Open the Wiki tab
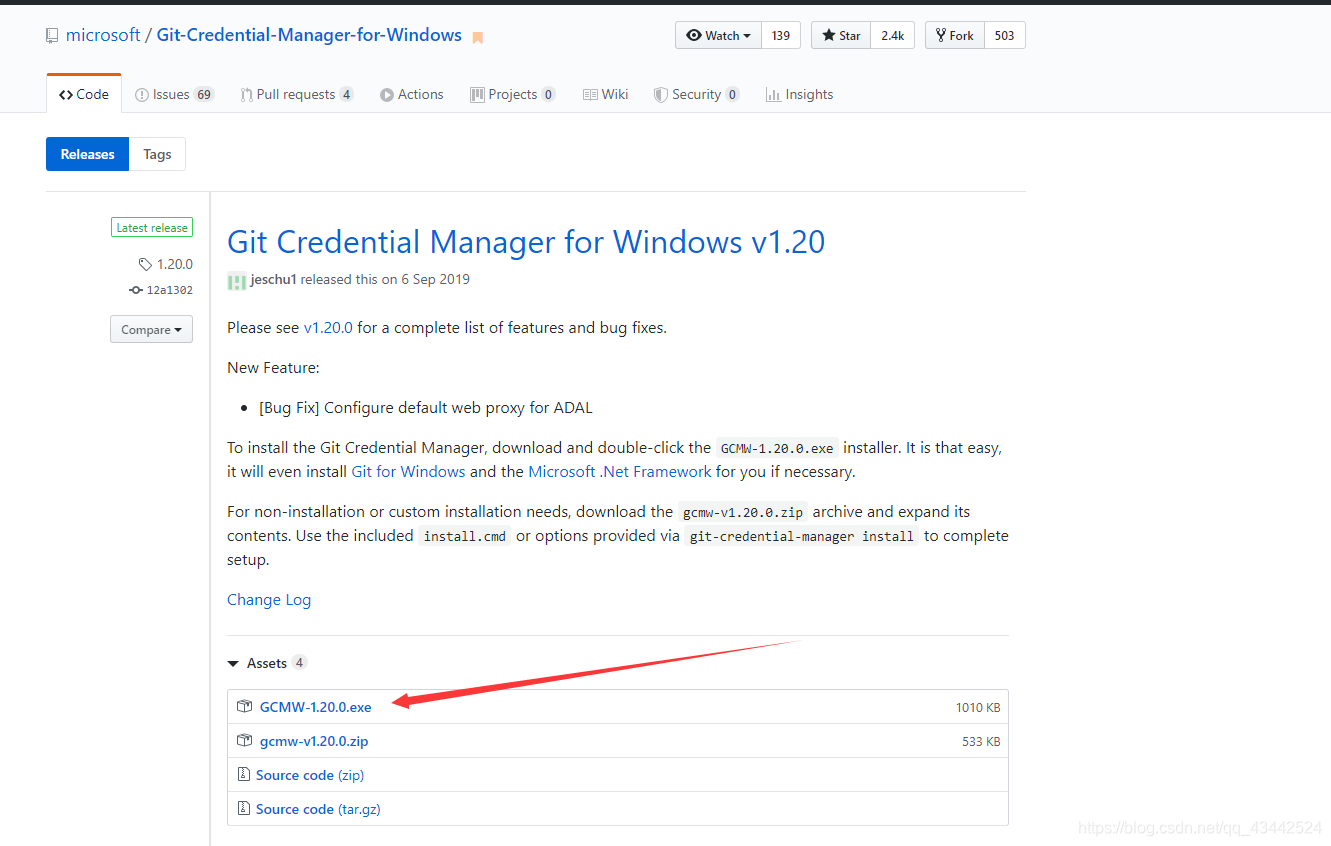 tap(606, 94)
